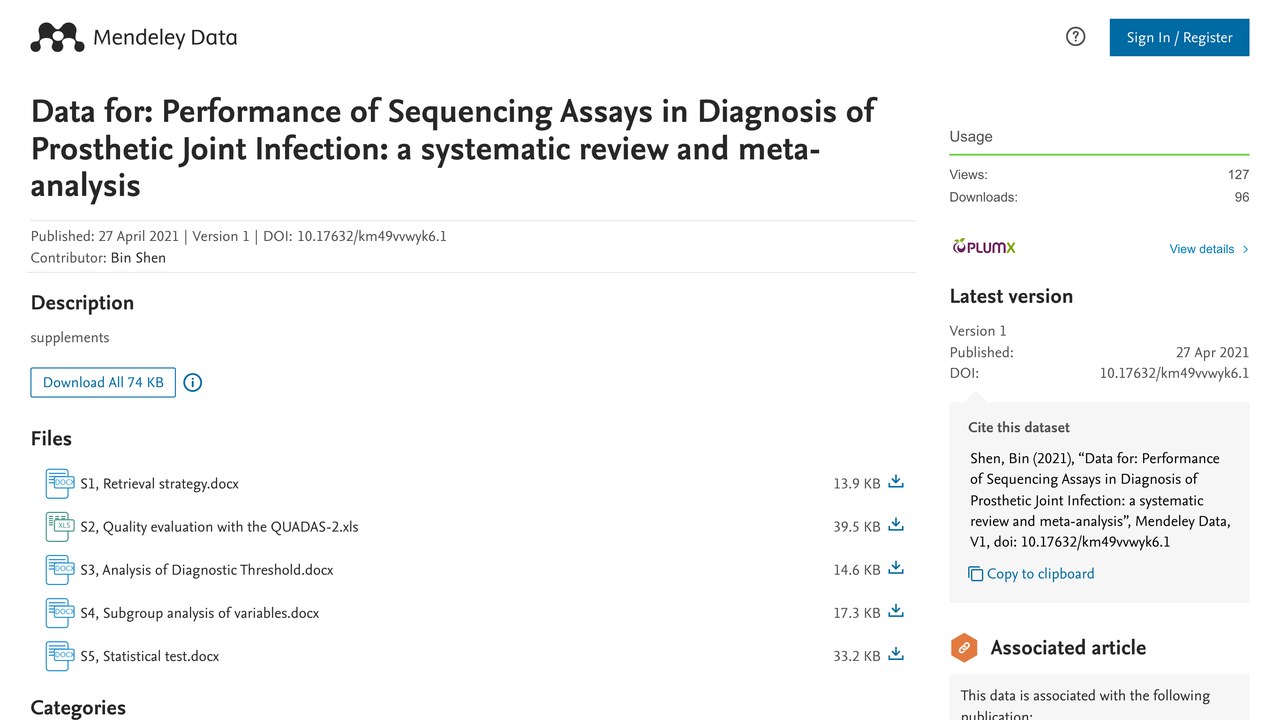Viewport: 1280px width, 720px height.
Task: Click the S1 Retrieval strategy docx file icon
Action: point(60,484)
